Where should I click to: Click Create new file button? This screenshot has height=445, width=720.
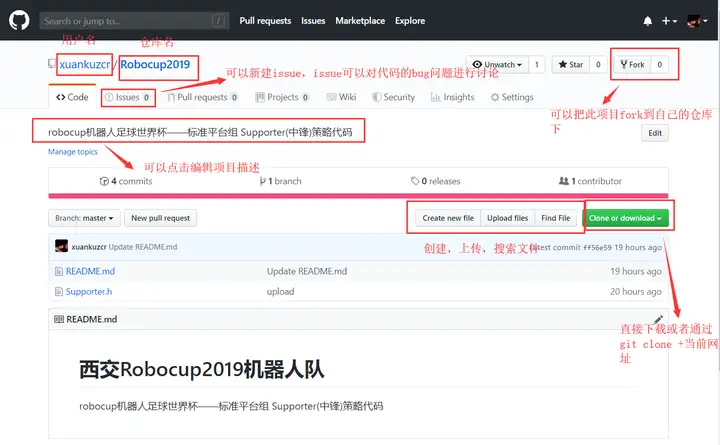(448, 218)
